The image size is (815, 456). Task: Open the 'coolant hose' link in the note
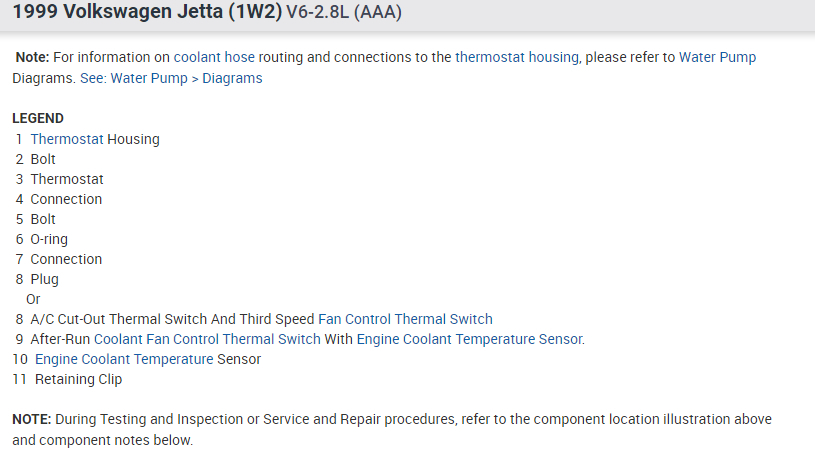(214, 57)
